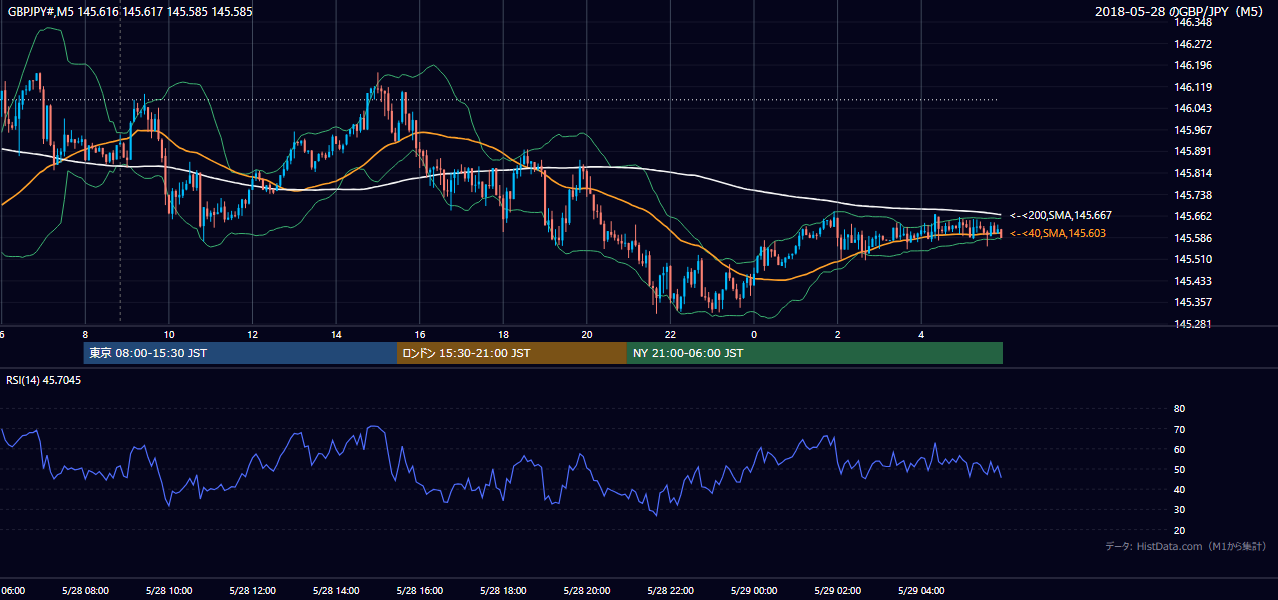This screenshot has height=600, width=1278.
Task: Click price axis value 145.662
Action: click(1192, 216)
